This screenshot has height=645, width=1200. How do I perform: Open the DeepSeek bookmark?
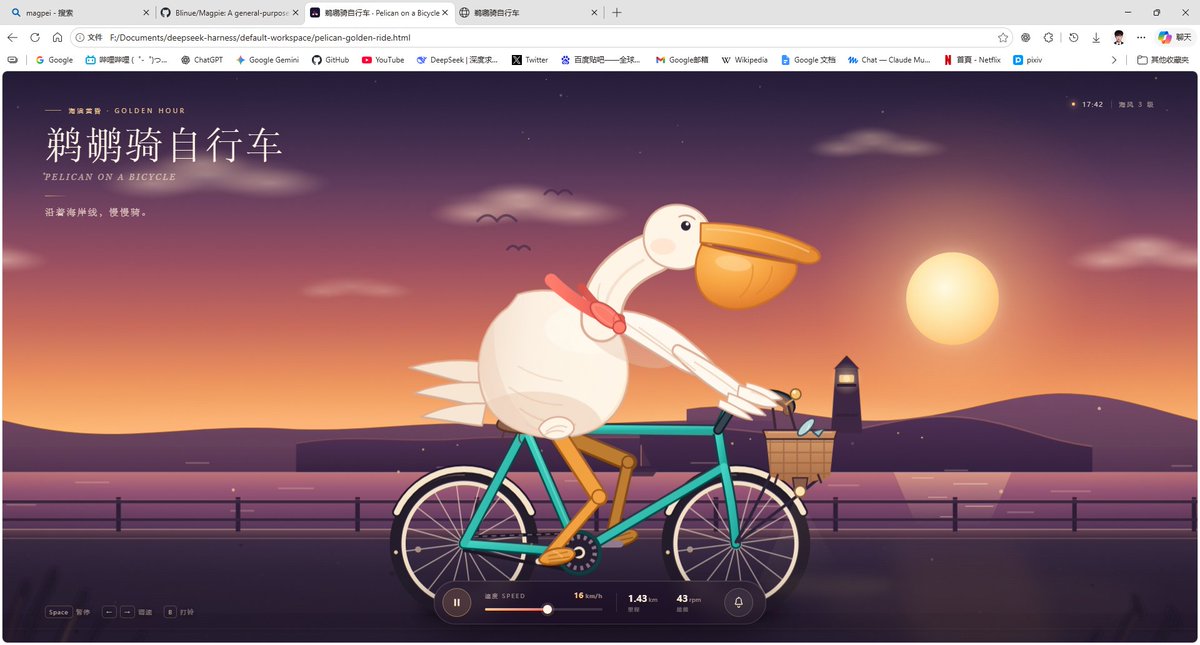(x=457, y=60)
